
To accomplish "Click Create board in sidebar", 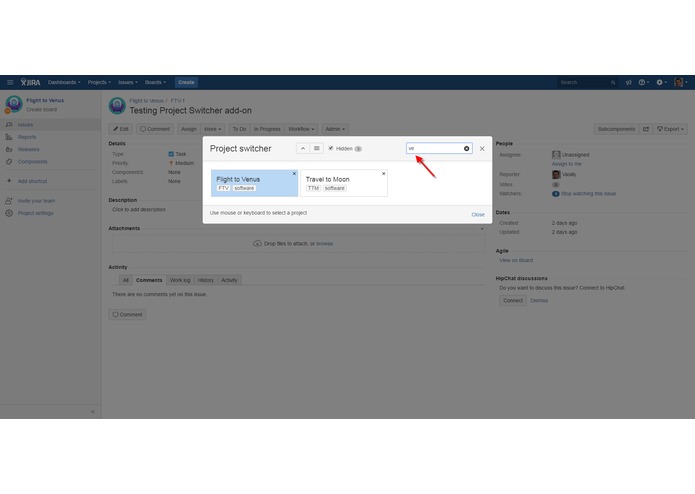I will point(41,109).
